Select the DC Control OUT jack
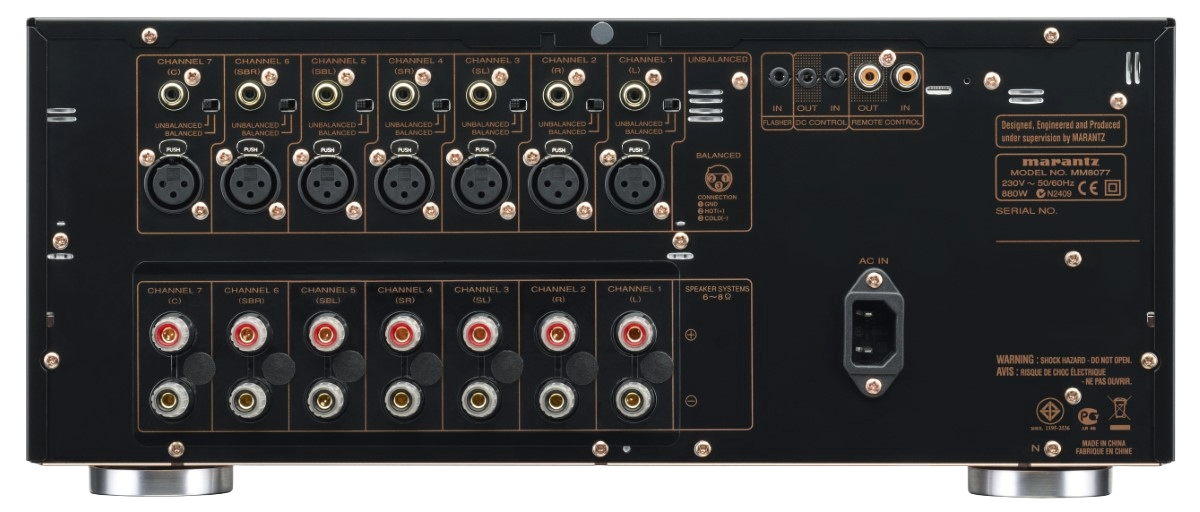The width and height of the screenshot is (1200, 512). 808,75
